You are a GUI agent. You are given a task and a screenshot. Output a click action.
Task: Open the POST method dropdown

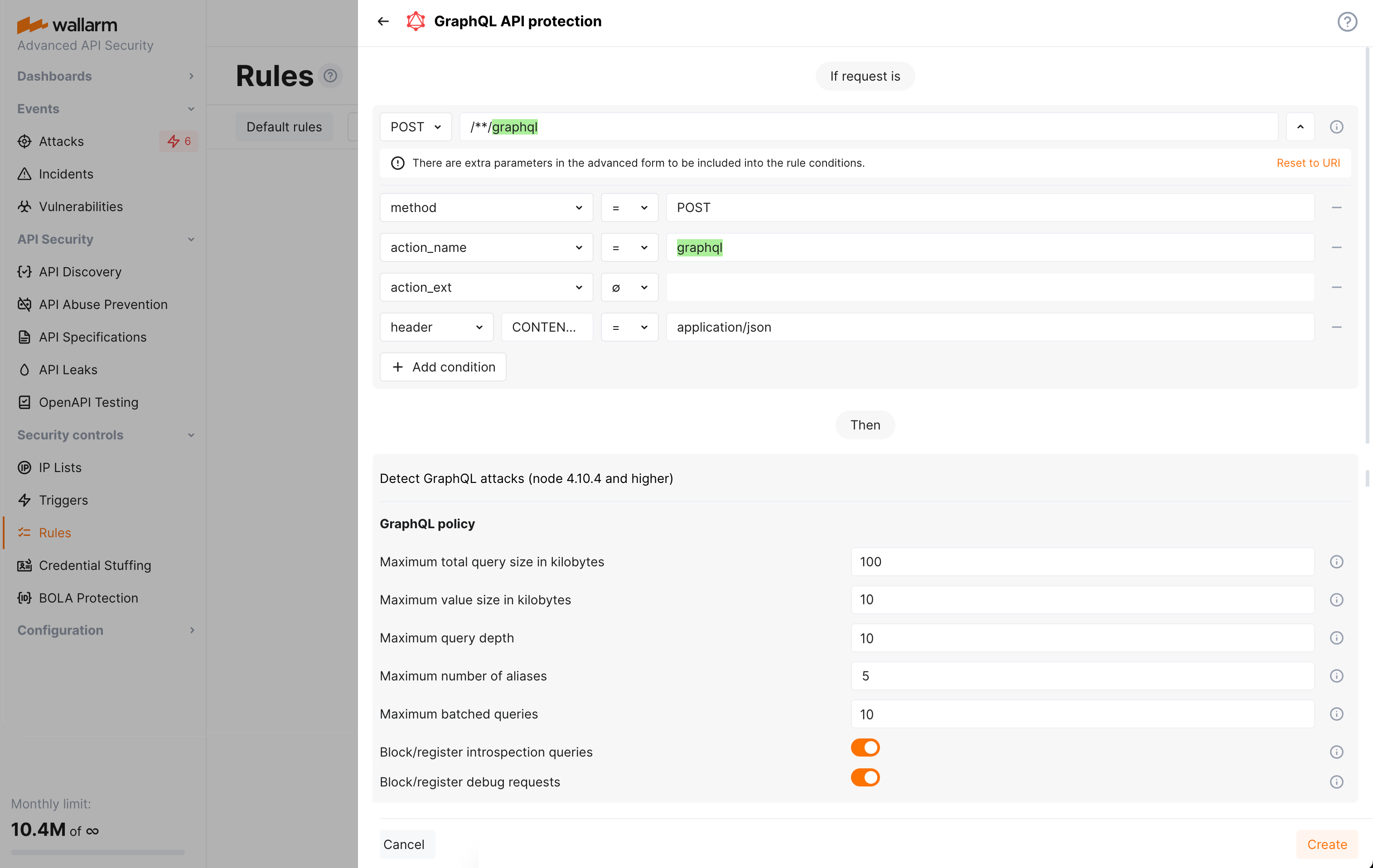coord(416,126)
